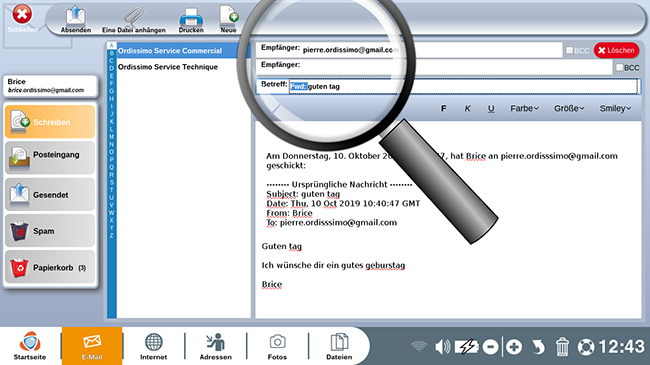The height and width of the screenshot is (365, 650).
Task: Click the battery charging icon
Action: tap(467, 346)
